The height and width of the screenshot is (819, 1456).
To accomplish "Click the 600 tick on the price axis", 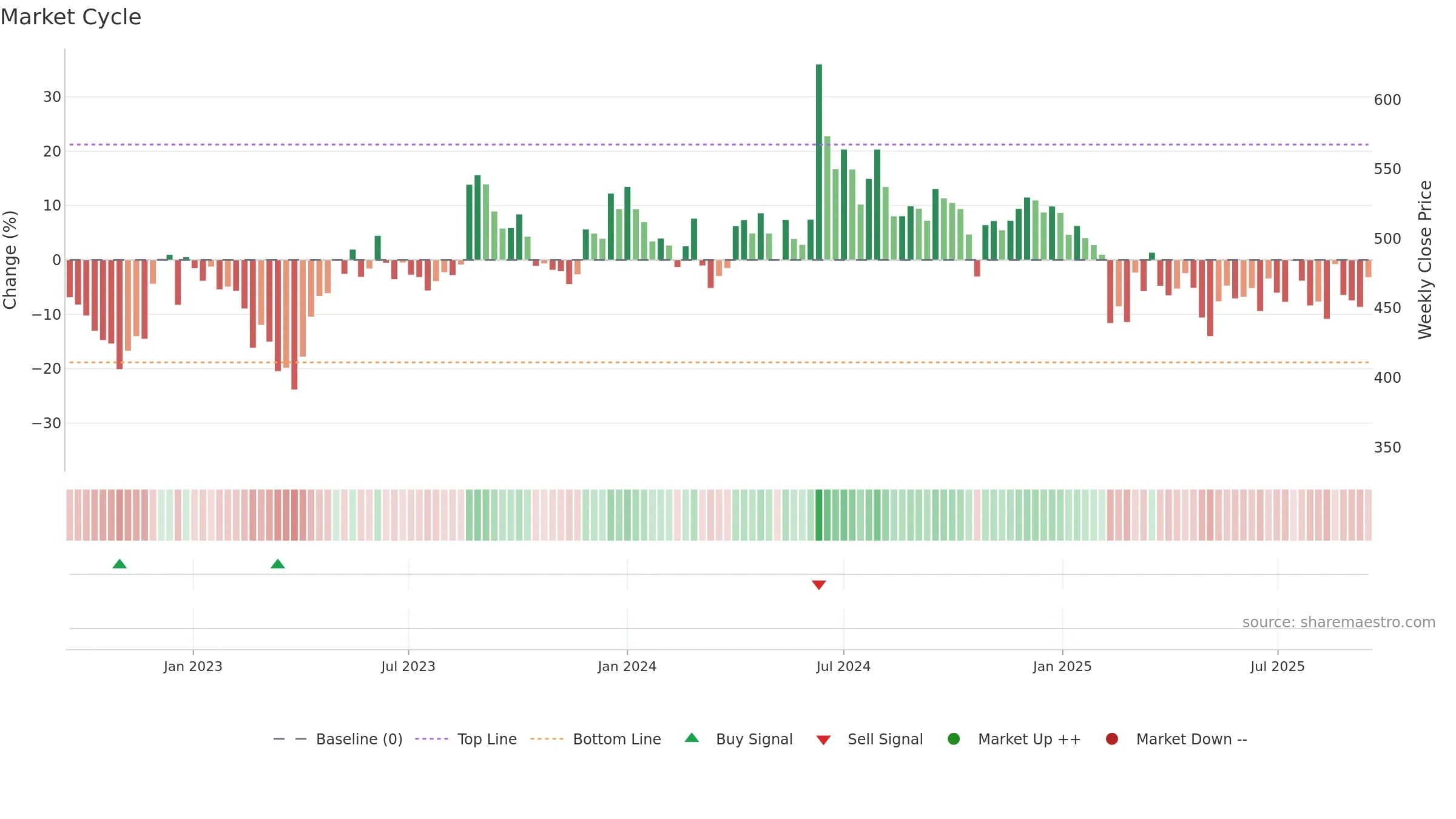I will click(1387, 100).
